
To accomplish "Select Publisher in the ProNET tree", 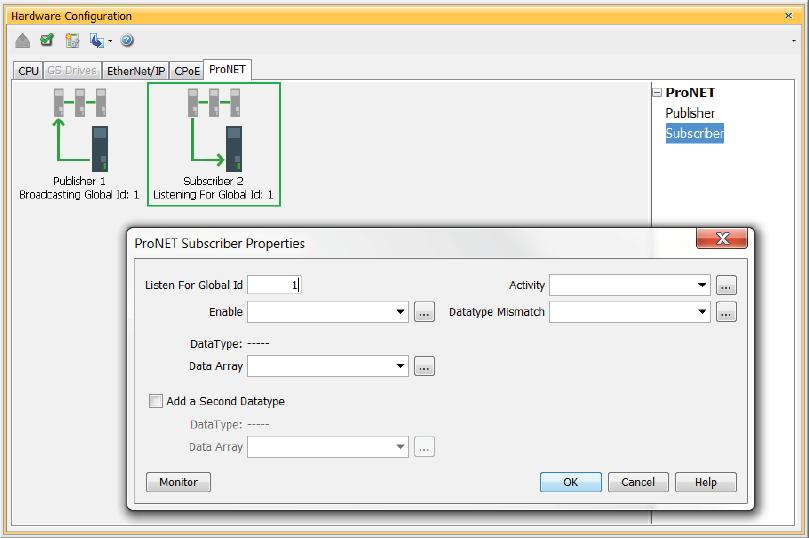I will click(690, 113).
